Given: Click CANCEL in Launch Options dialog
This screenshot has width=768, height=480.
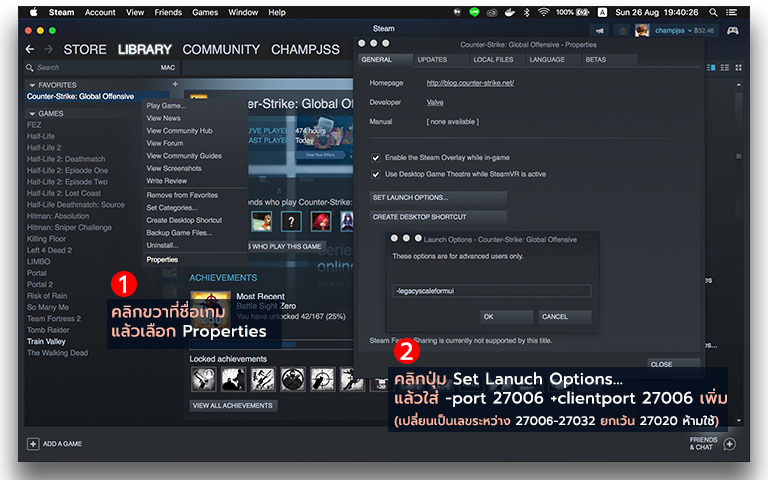Looking at the screenshot, I should click(565, 317).
